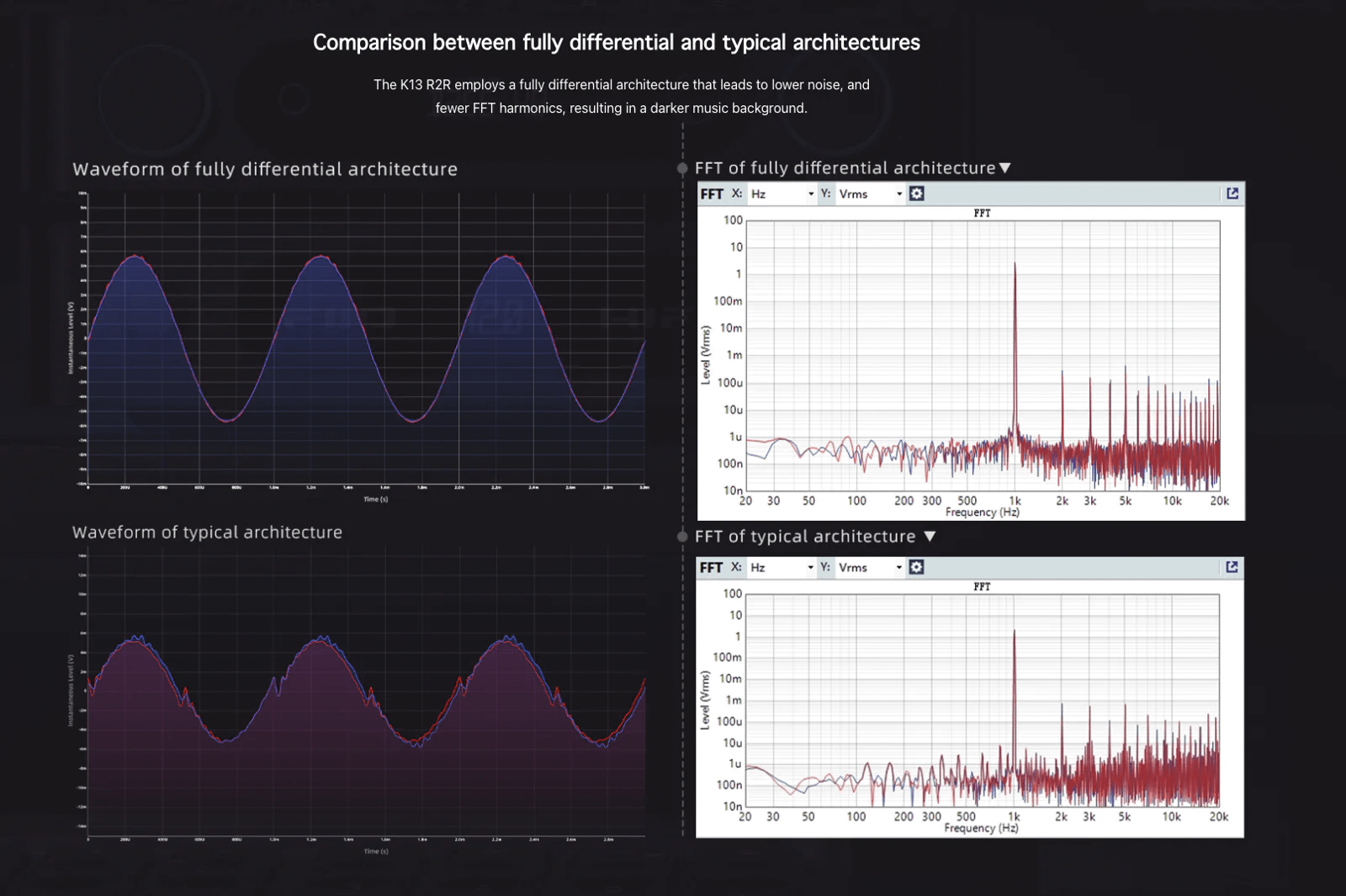Click the 'Waveform of typical architecture' heading

point(207,533)
